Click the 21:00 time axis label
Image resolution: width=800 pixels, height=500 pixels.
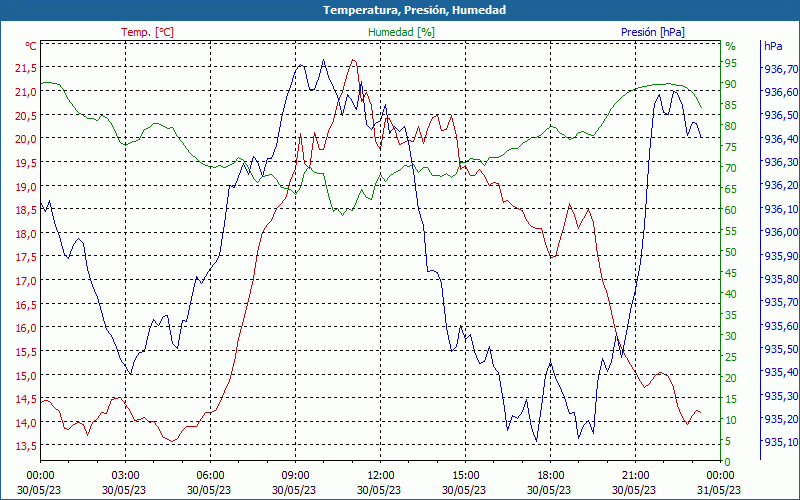click(635, 476)
